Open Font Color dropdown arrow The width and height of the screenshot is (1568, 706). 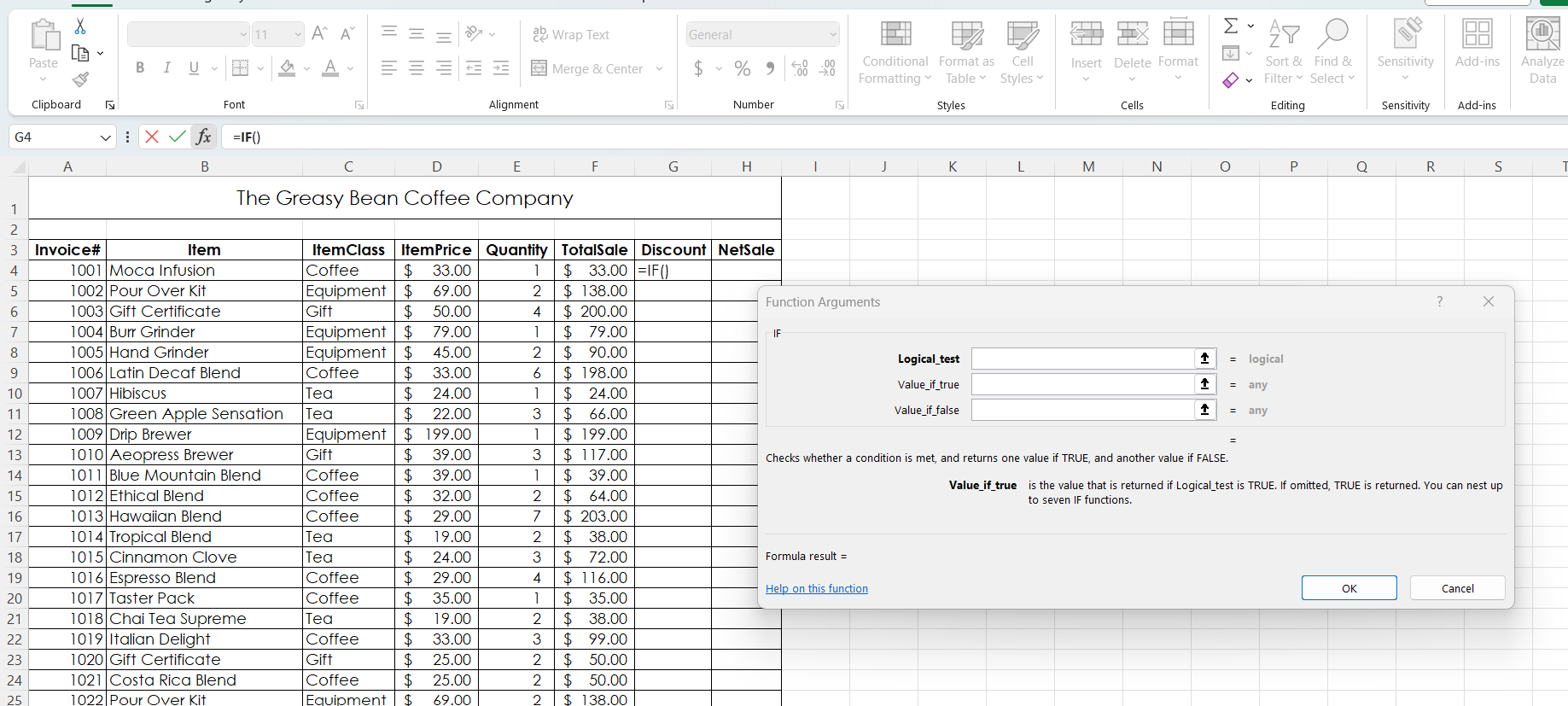[x=350, y=68]
